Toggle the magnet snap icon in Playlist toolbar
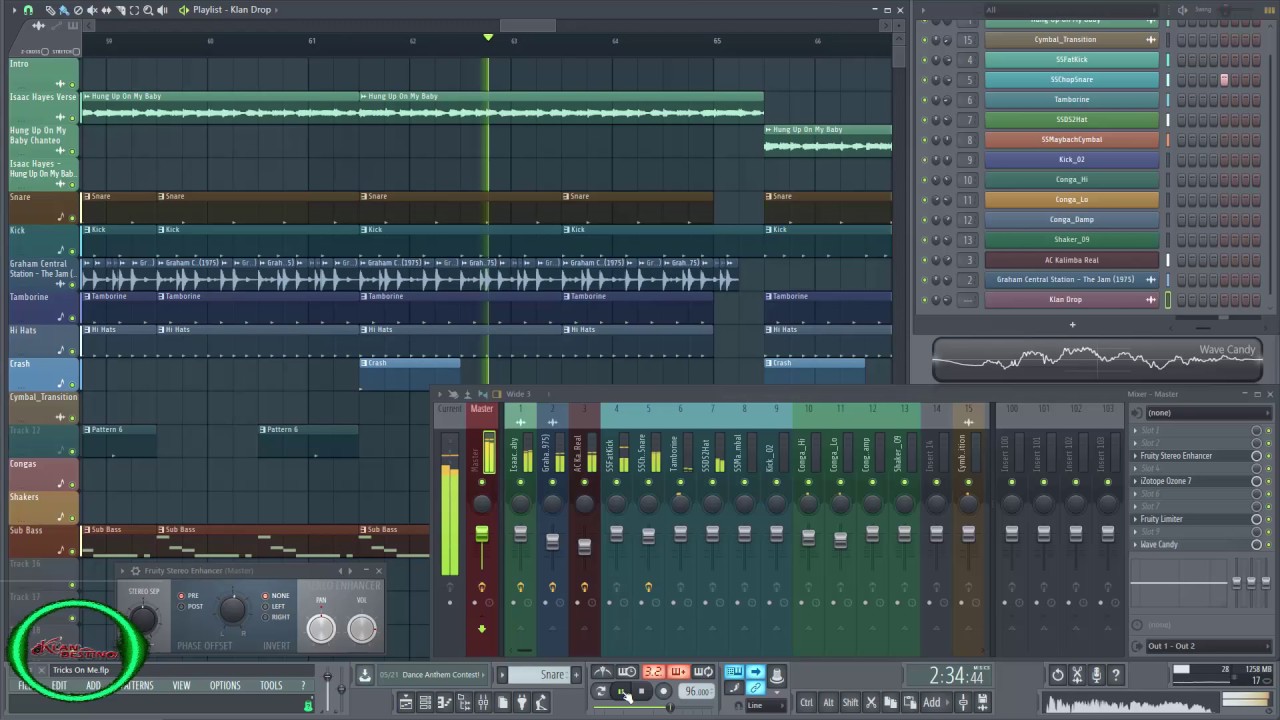1280x720 pixels. [28, 10]
